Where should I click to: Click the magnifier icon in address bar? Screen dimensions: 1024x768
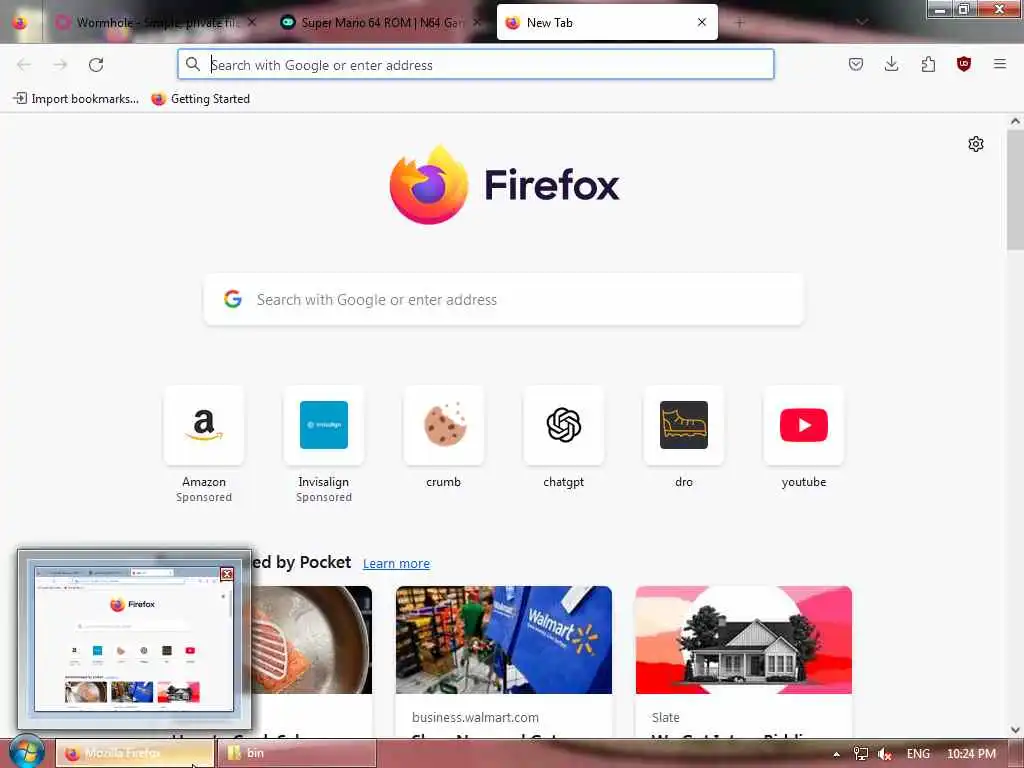click(x=193, y=64)
